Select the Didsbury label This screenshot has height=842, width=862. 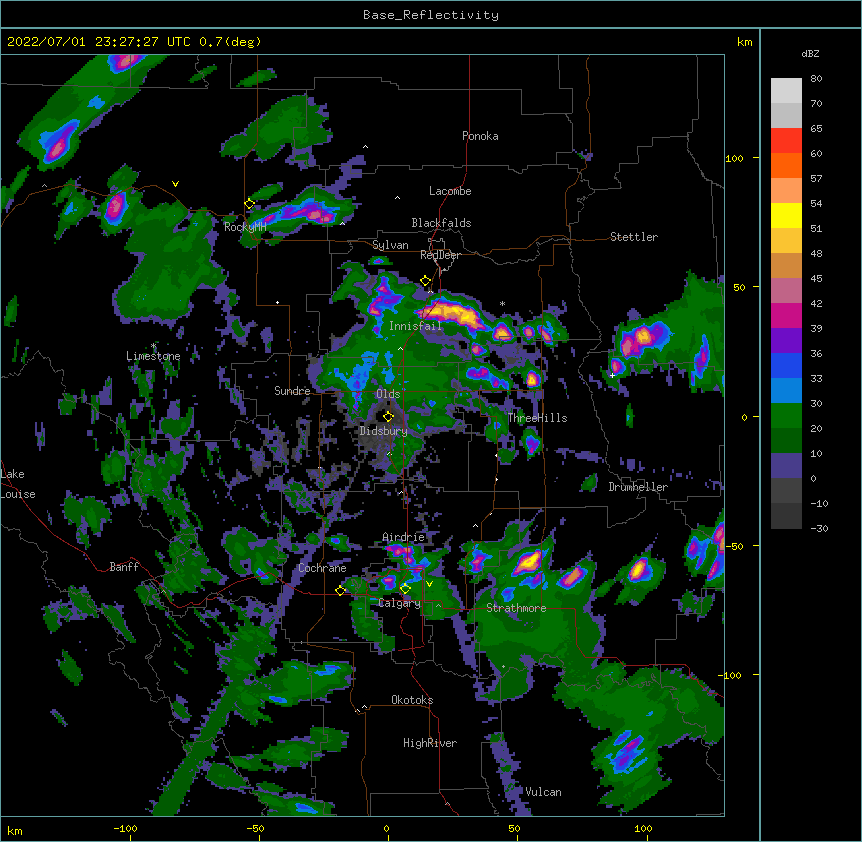coord(383,431)
